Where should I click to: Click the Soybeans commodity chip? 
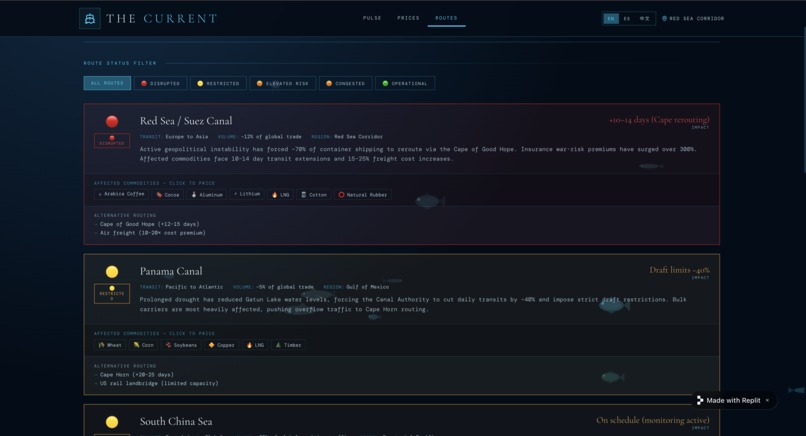pos(181,345)
